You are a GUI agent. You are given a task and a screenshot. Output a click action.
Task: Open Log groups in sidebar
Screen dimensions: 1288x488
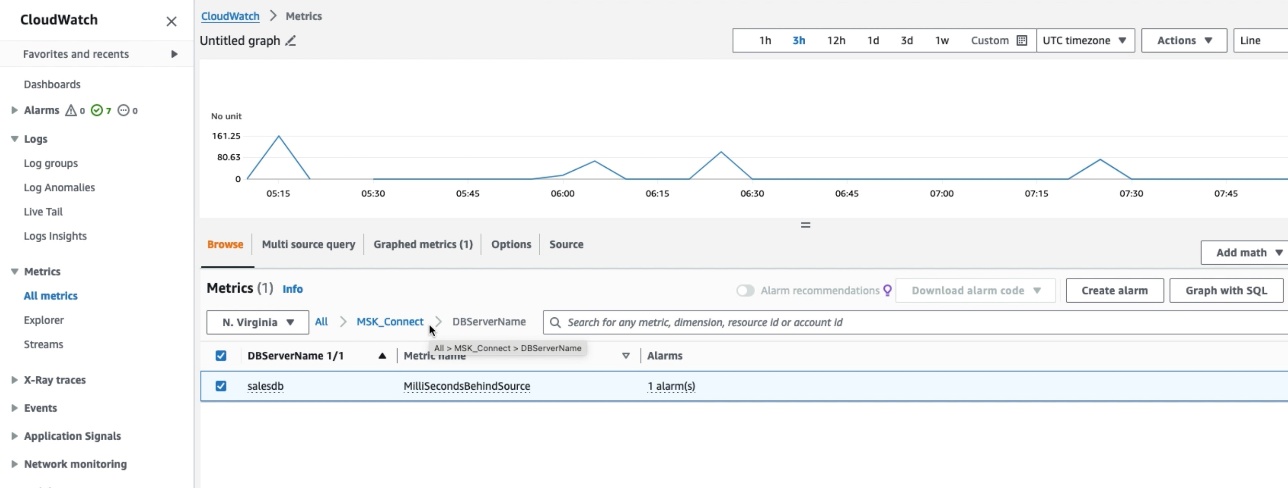(51, 163)
